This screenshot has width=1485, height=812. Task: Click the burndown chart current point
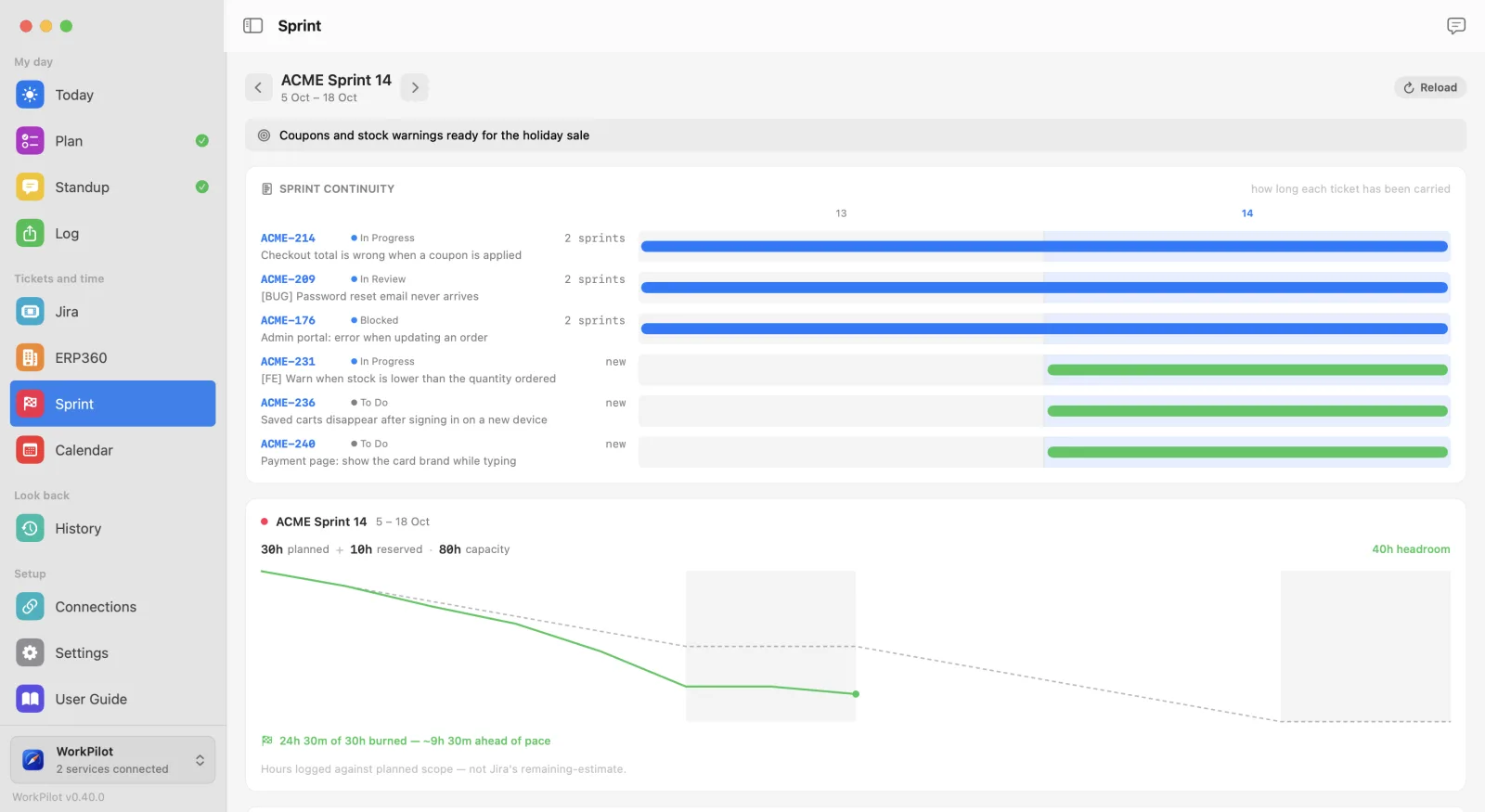pos(856,694)
